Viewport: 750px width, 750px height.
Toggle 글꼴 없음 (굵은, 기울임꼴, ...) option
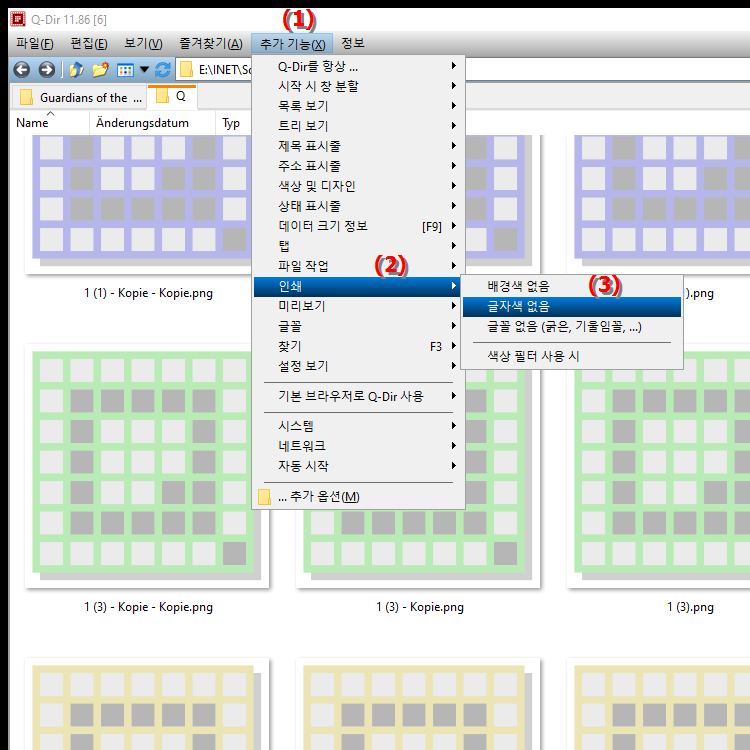(x=572, y=327)
